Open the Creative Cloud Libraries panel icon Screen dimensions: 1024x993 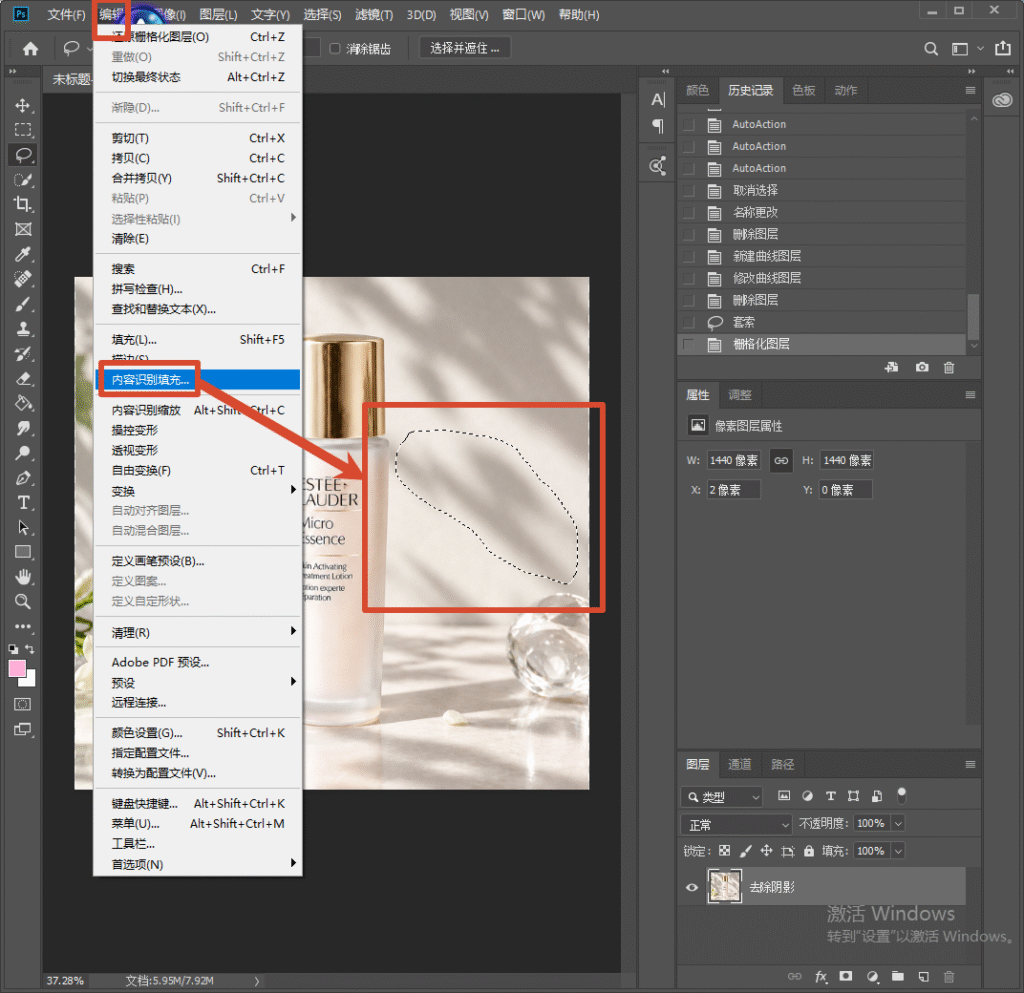1002,100
